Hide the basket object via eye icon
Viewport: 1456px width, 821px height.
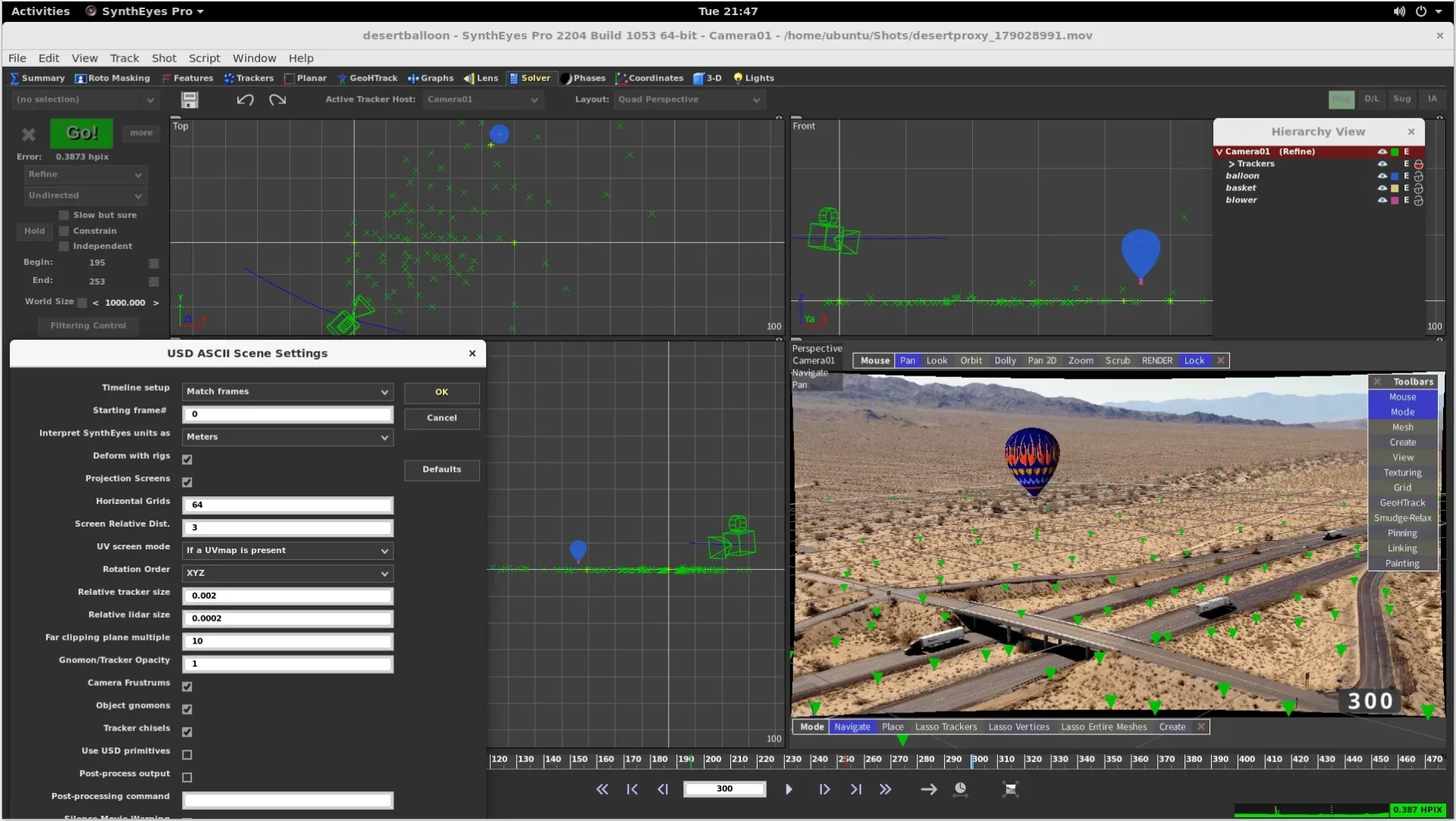pyautogui.click(x=1382, y=188)
